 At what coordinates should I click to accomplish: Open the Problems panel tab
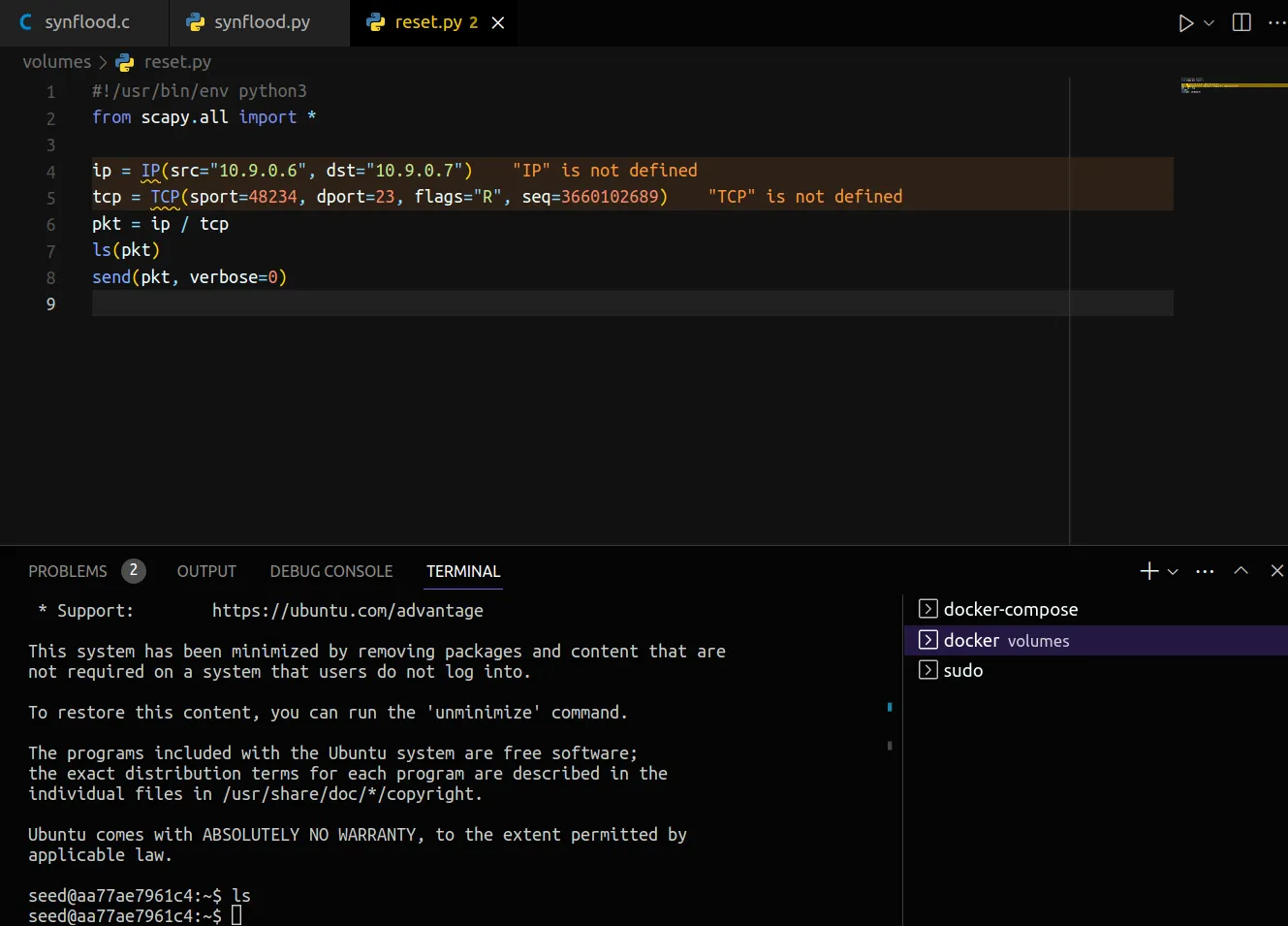[x=68, y=571]
